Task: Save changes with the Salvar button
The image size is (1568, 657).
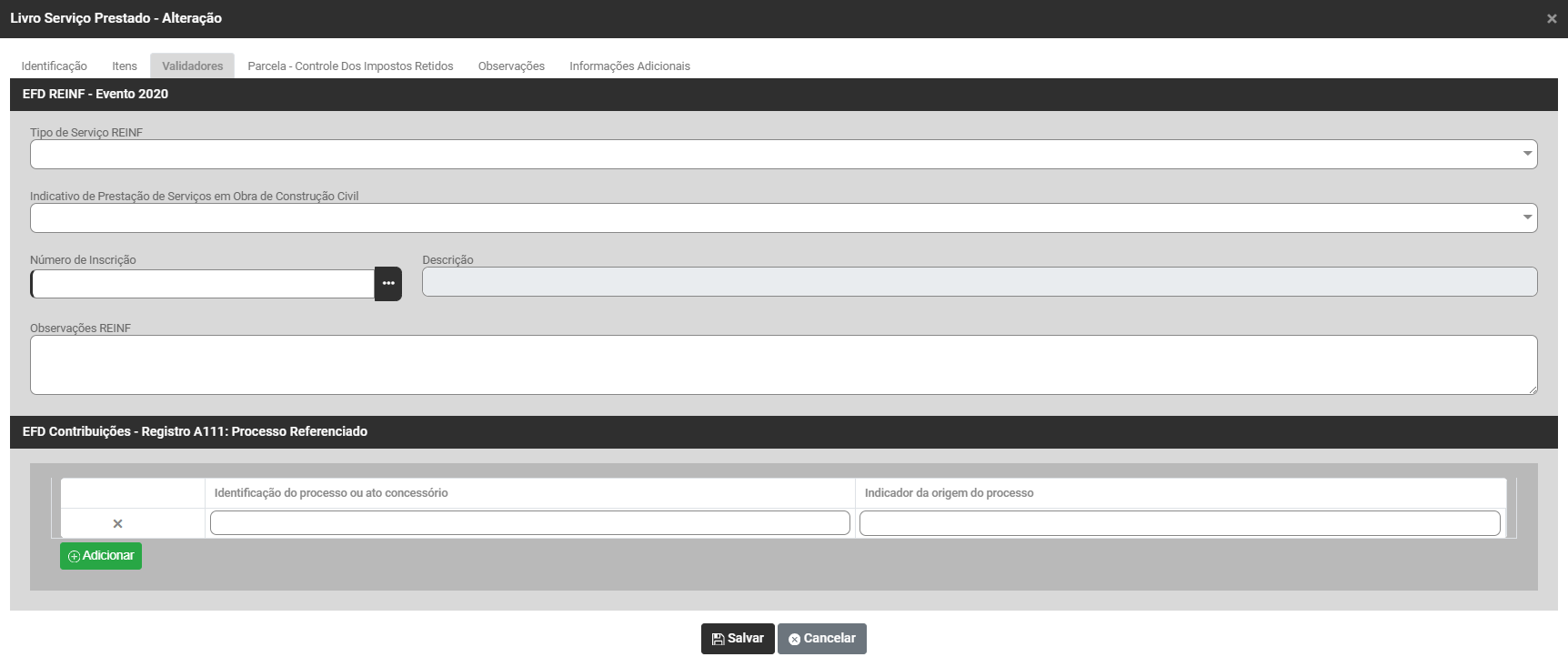Action: click(738, 639)
